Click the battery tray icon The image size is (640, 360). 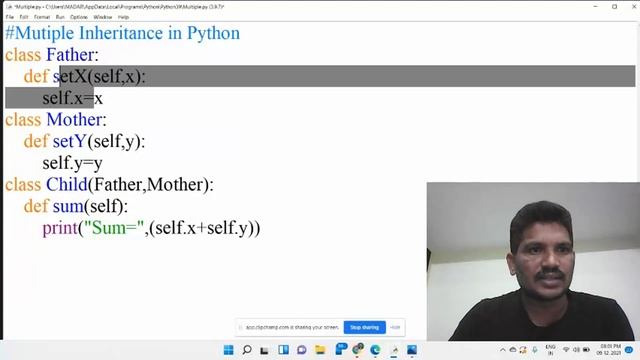coord(586,350)
